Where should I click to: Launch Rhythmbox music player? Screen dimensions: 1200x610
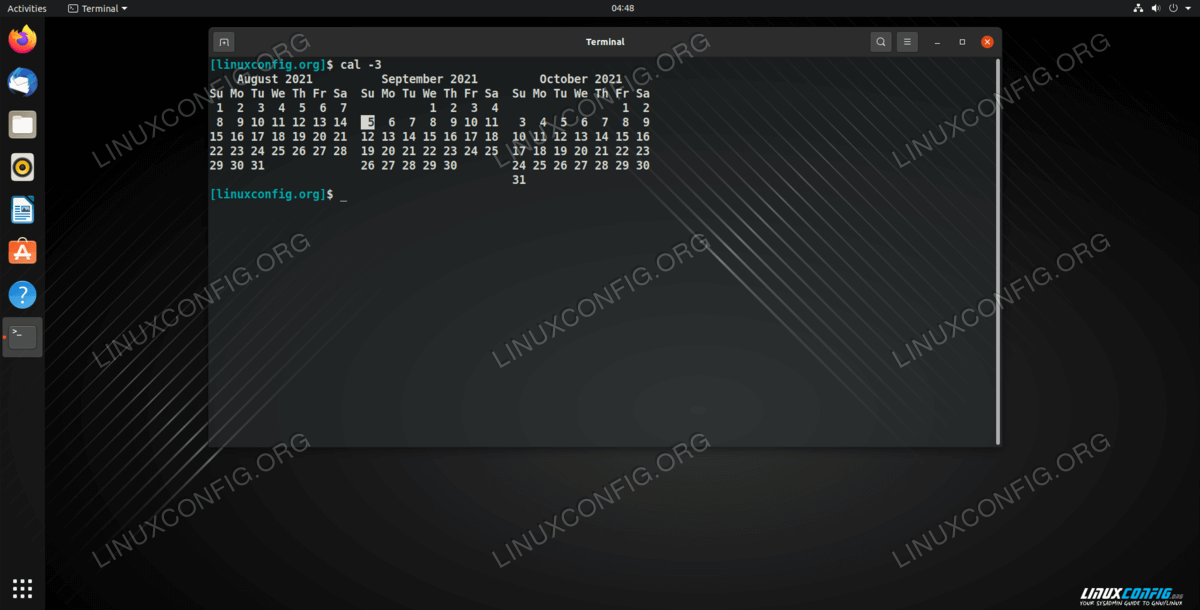click(22, 167)
